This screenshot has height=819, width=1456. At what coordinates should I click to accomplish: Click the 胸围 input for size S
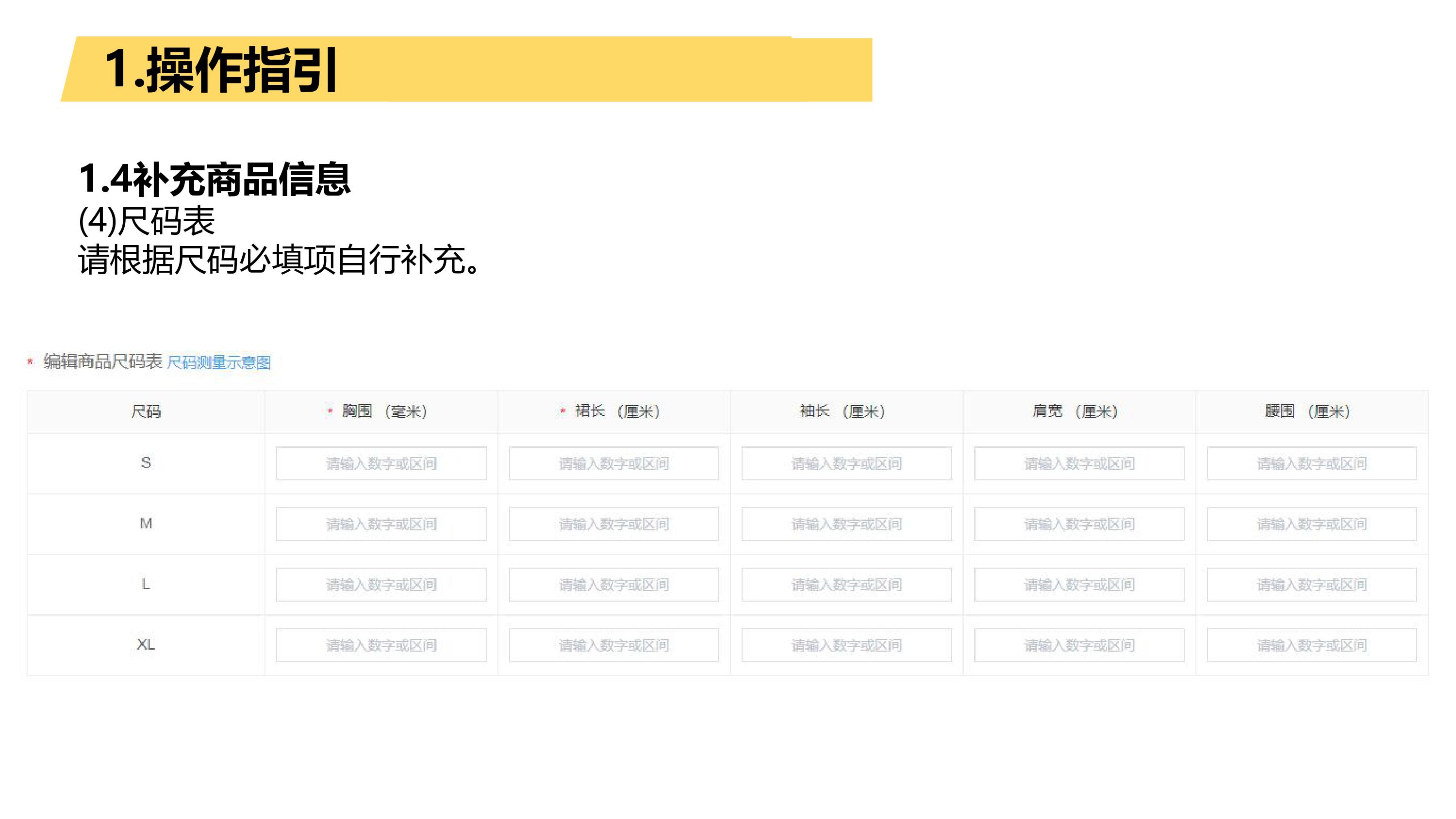[x=381, y=463]
